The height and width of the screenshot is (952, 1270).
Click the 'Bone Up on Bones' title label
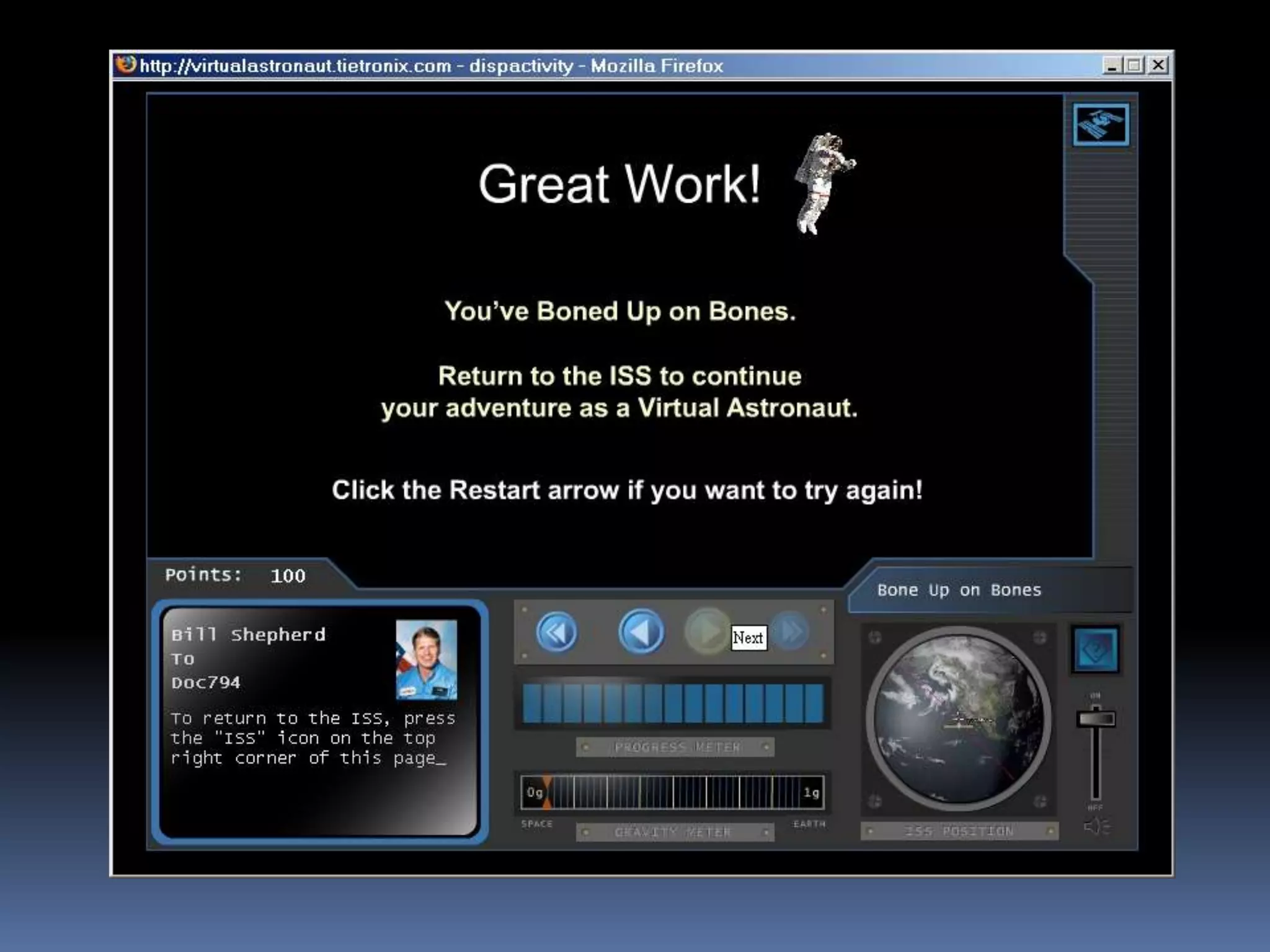tap(959, 590)
